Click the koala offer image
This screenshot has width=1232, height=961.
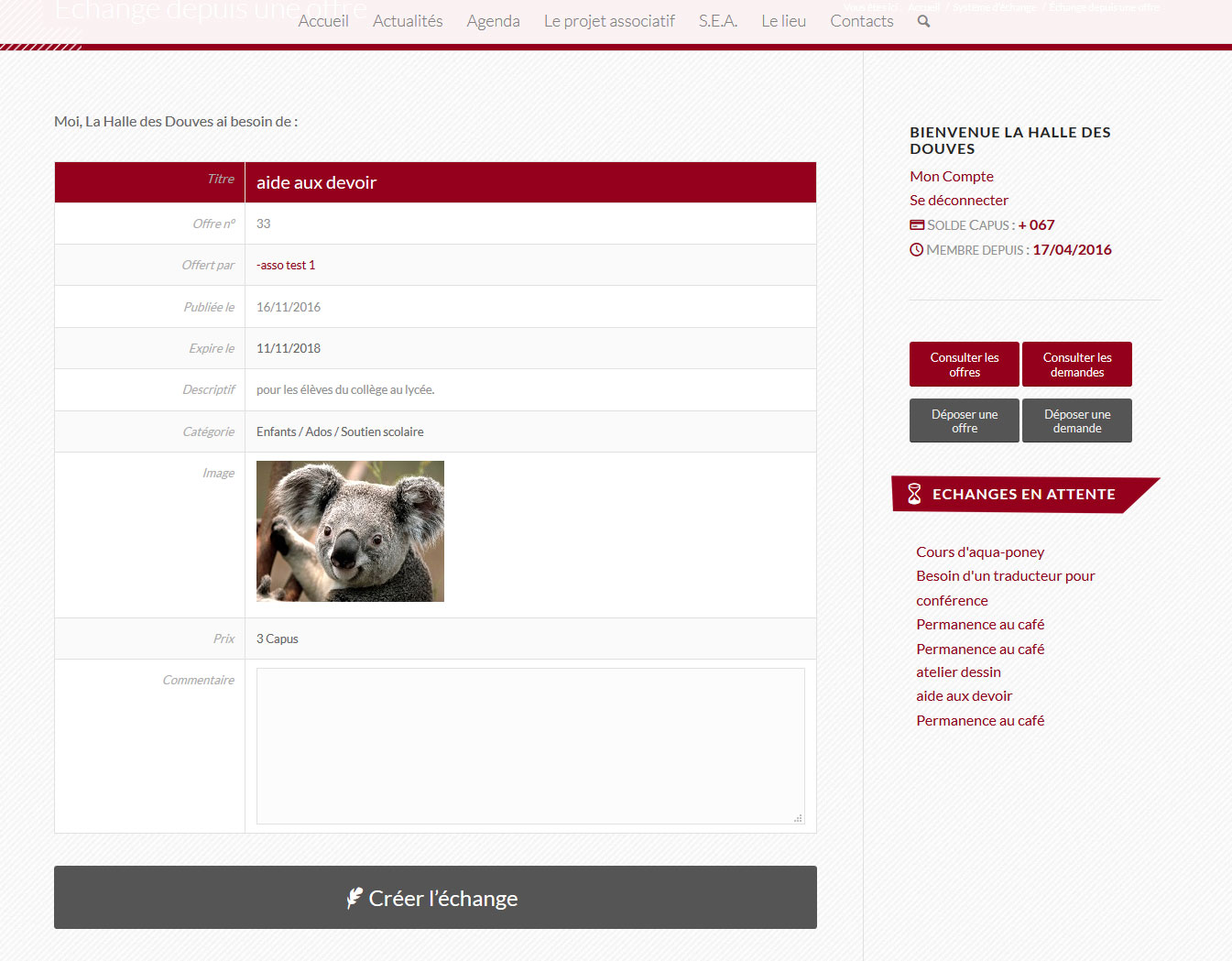(350, 531)
